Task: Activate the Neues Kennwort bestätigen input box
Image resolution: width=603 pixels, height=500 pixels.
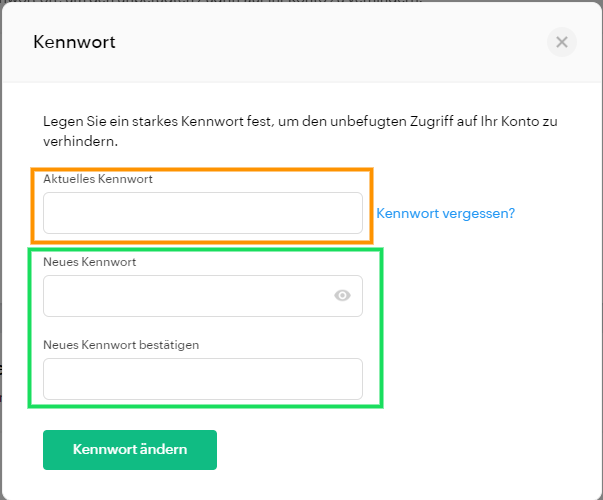Action: click(203, 379)
